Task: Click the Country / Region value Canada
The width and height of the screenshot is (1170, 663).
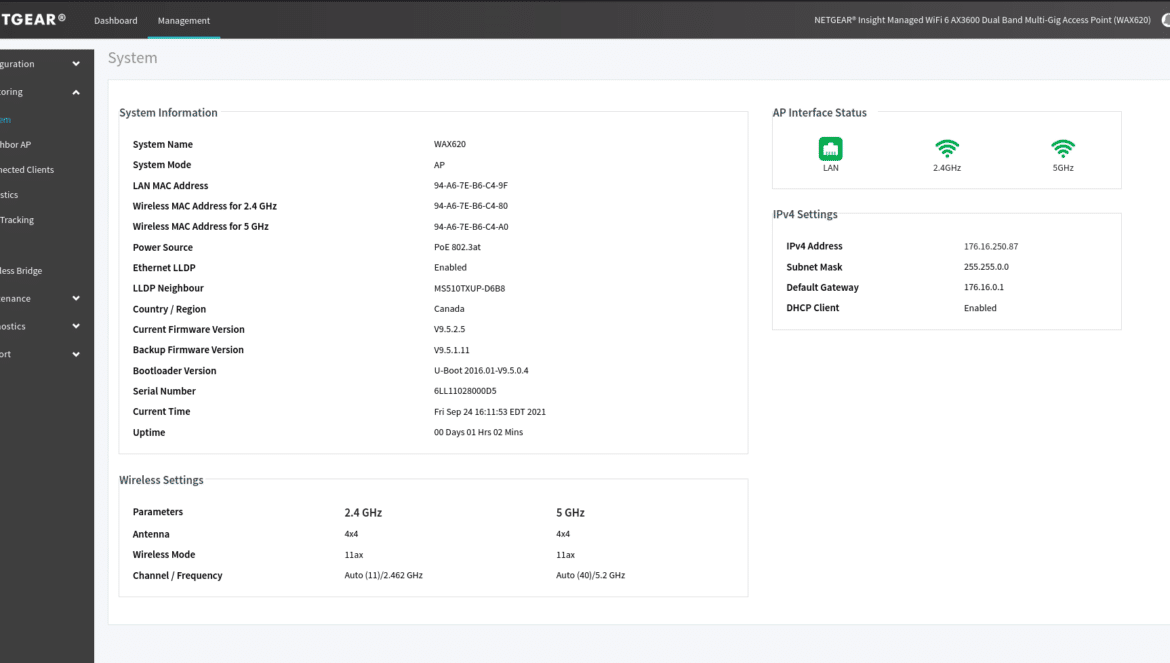Action: point(449,309)
